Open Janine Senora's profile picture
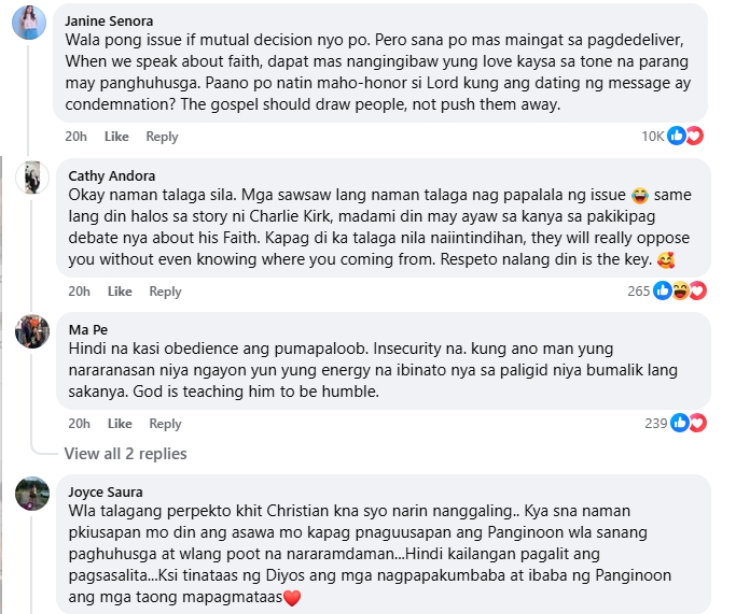This screenshot has height=614, width=750. pyautogui.click(x=29, y=21)
